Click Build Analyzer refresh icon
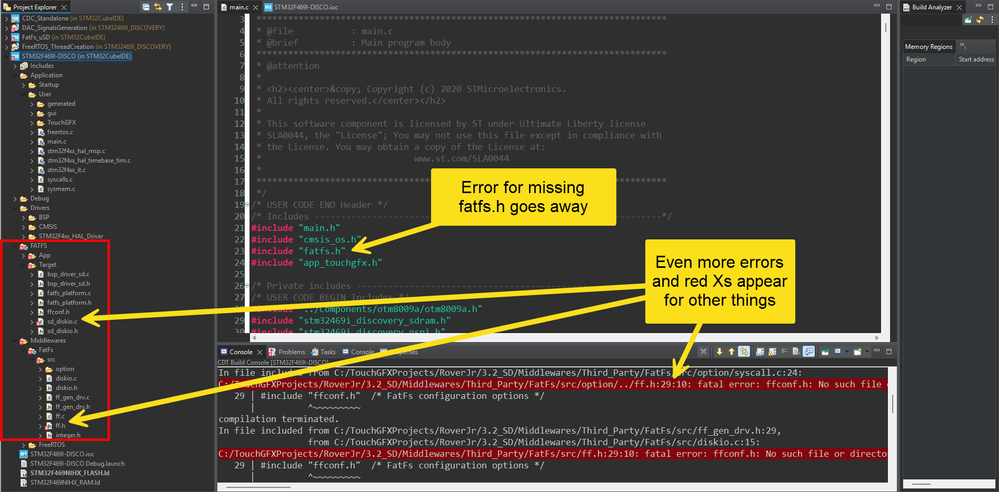This screenshot has height=492, width=999. tap(979, 20)
